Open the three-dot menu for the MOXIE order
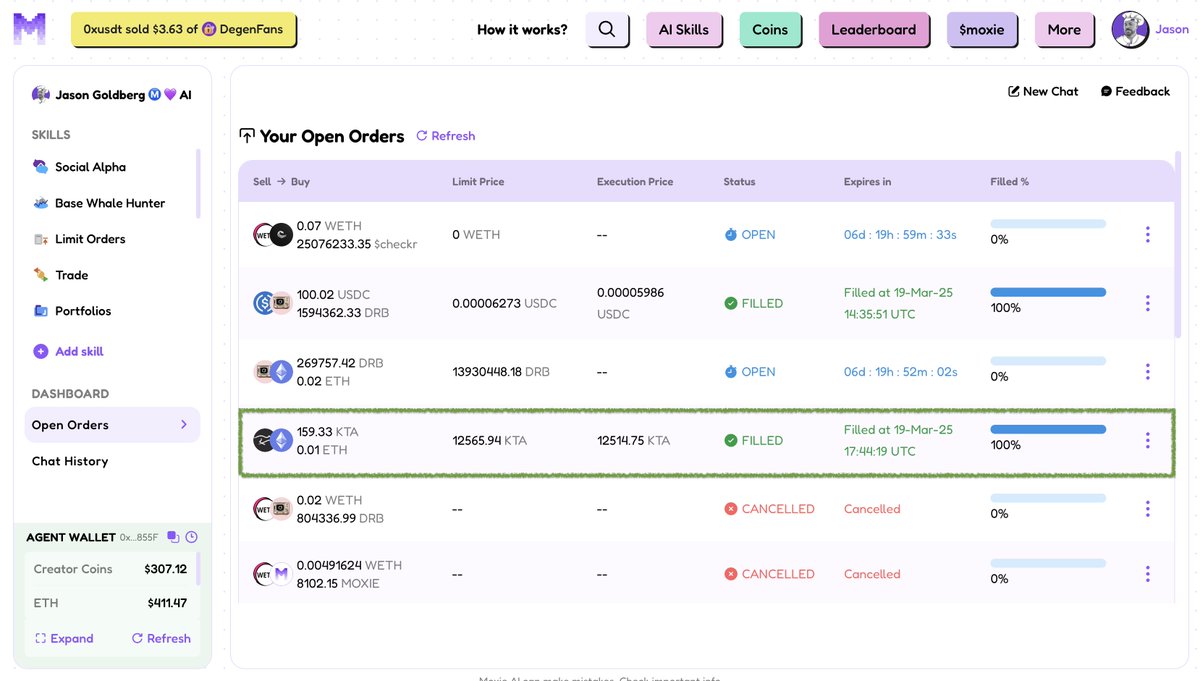The image size is (1200, 681). pos(1147,574)
